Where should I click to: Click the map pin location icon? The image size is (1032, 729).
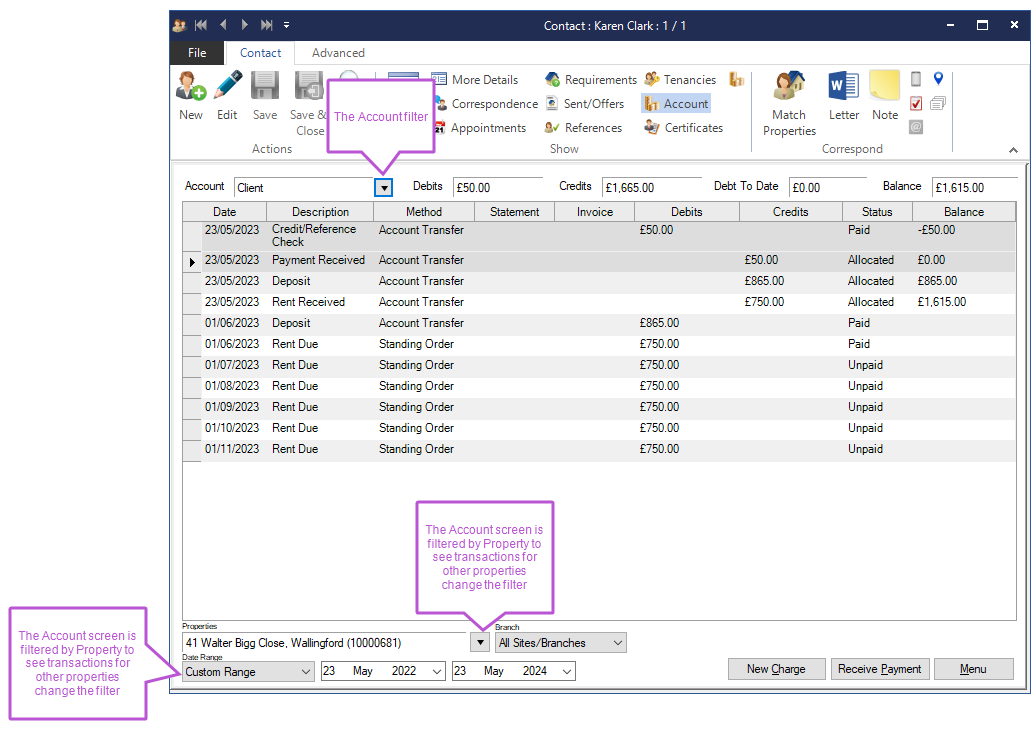(938, 79)
